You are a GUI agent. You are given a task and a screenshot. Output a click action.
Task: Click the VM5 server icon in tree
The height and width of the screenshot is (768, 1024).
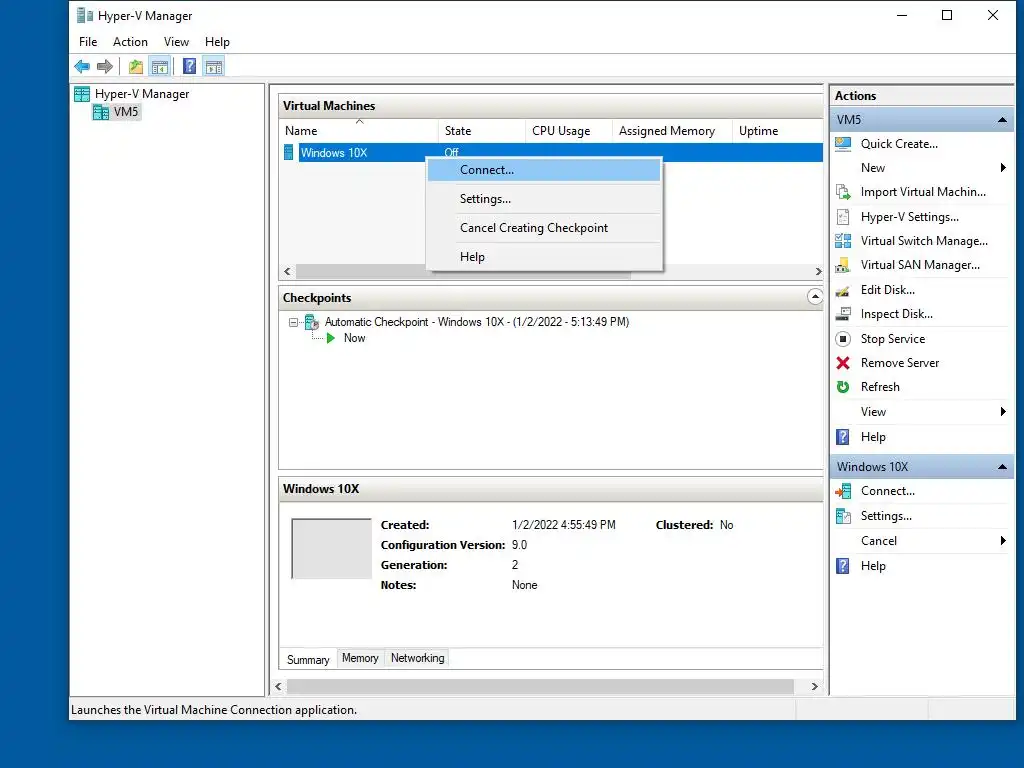point(101,112)
